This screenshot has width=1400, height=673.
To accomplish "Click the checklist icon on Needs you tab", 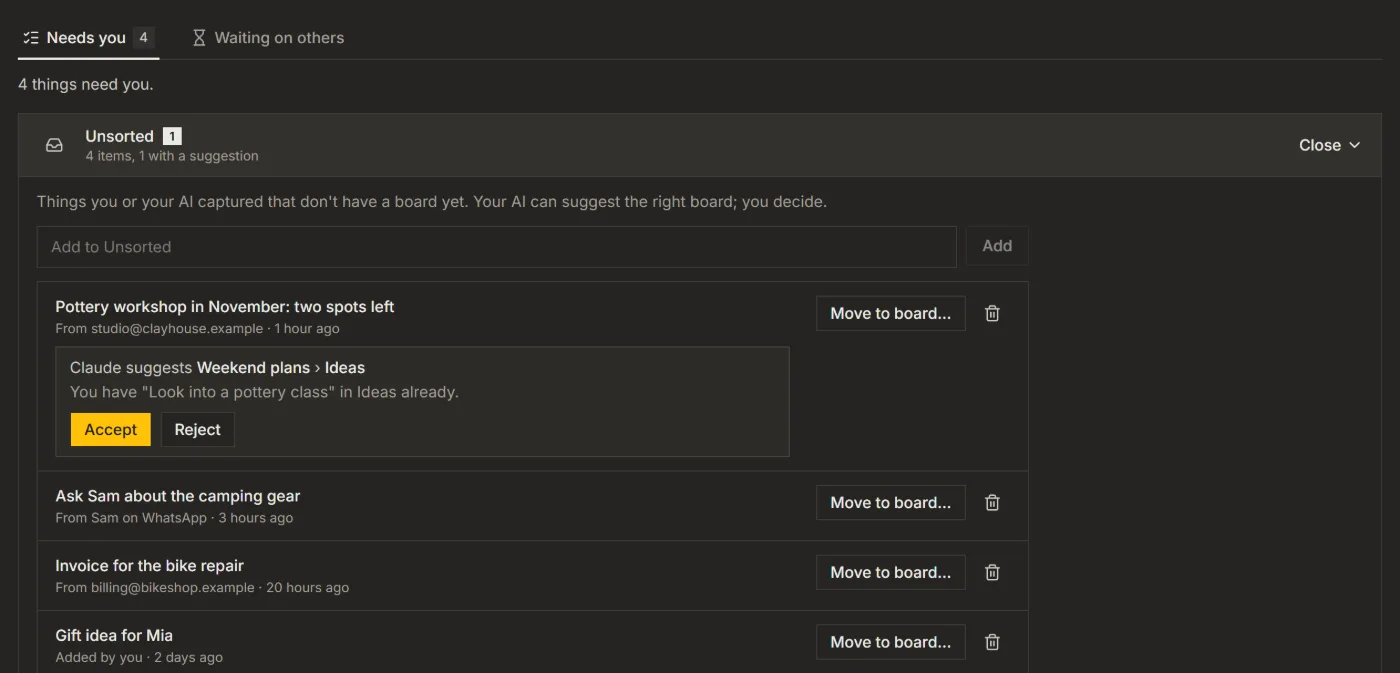I will click(31, 38).
